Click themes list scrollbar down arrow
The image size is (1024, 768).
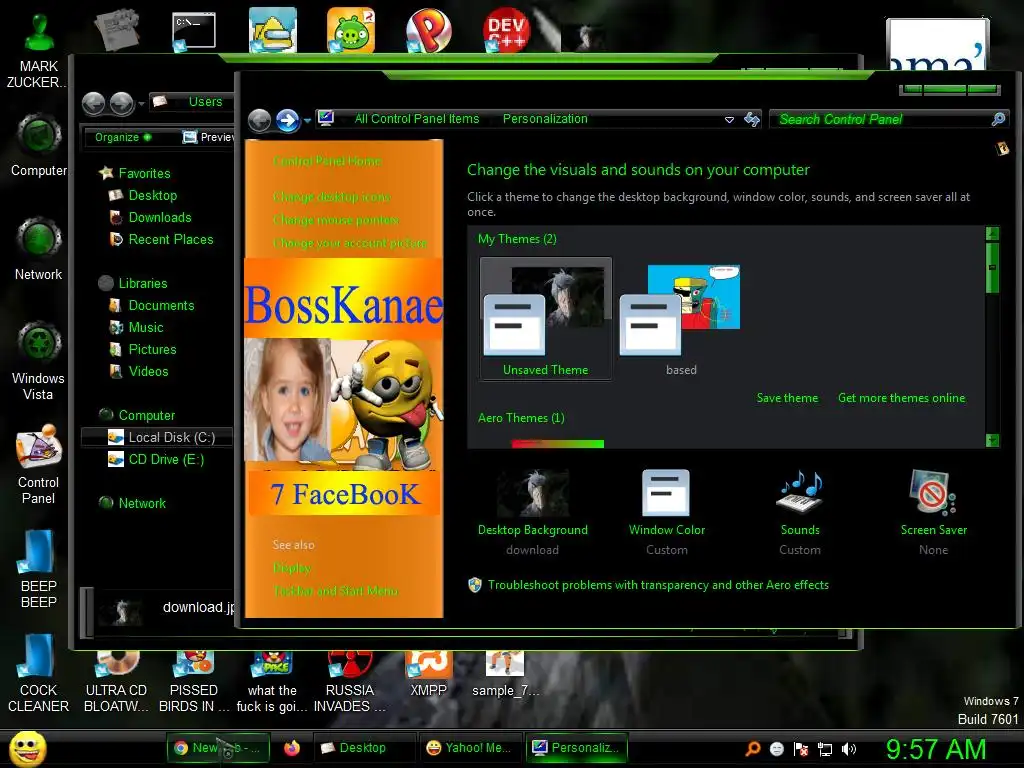[992, 440]
